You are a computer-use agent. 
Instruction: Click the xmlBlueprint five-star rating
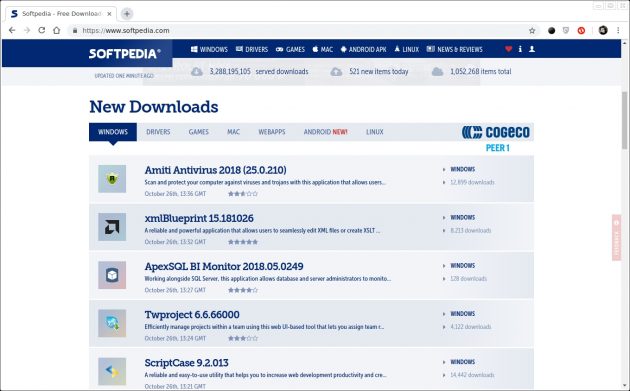pos(243,242)
